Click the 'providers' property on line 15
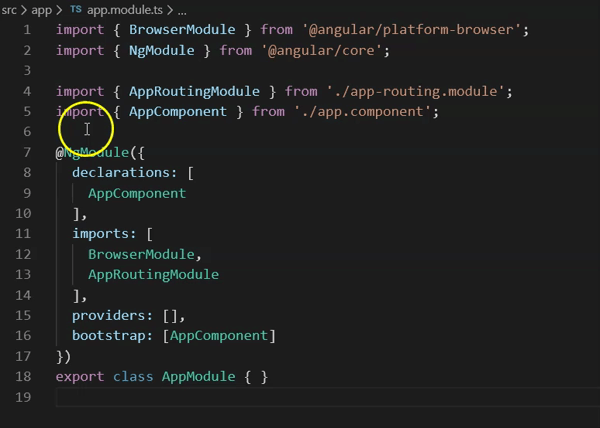The width and height of the screenshot is (600, 428). pos(109,316)
